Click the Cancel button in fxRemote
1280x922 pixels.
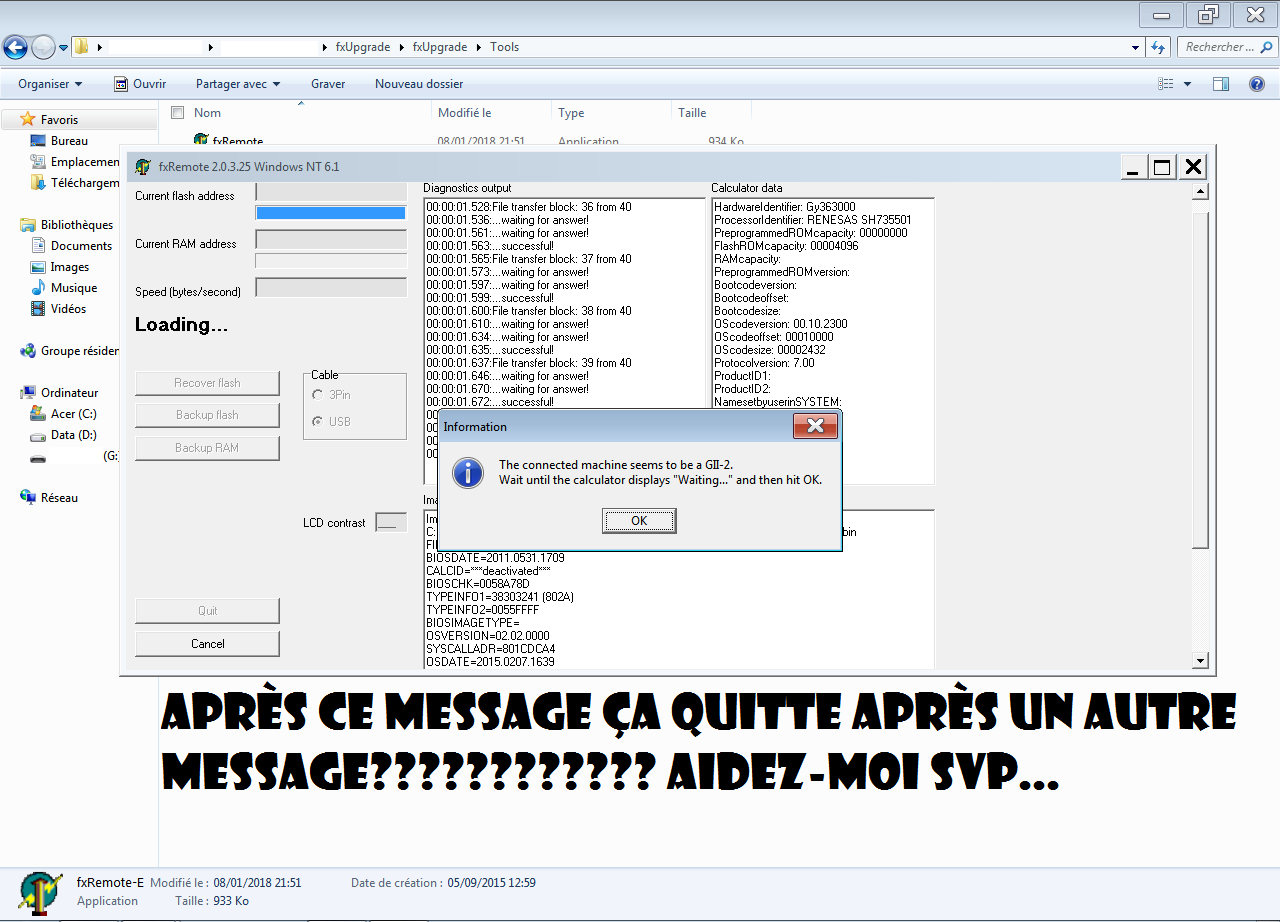207,644
